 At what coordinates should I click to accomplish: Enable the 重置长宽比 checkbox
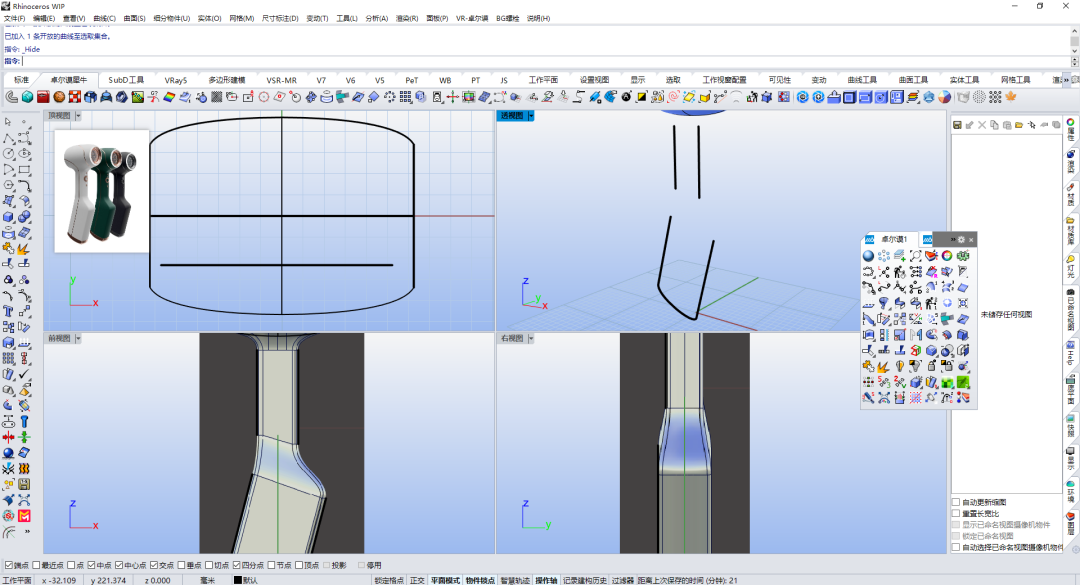(956, 513)
